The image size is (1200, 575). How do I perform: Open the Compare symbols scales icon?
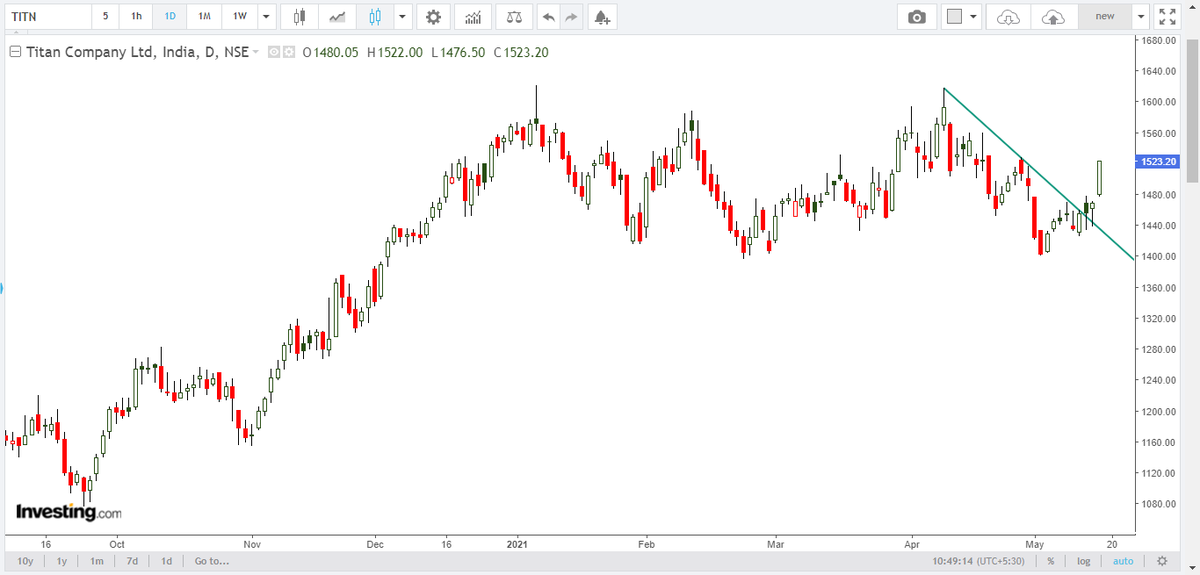[513, 17]
